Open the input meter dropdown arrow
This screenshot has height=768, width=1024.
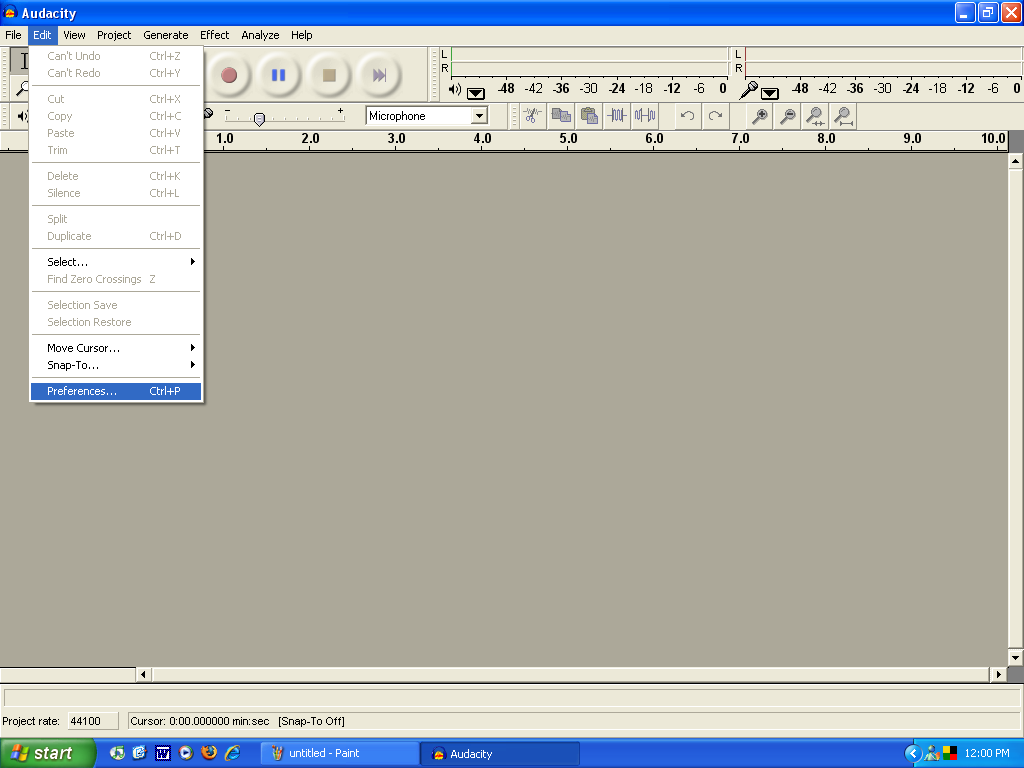(769, 93)
